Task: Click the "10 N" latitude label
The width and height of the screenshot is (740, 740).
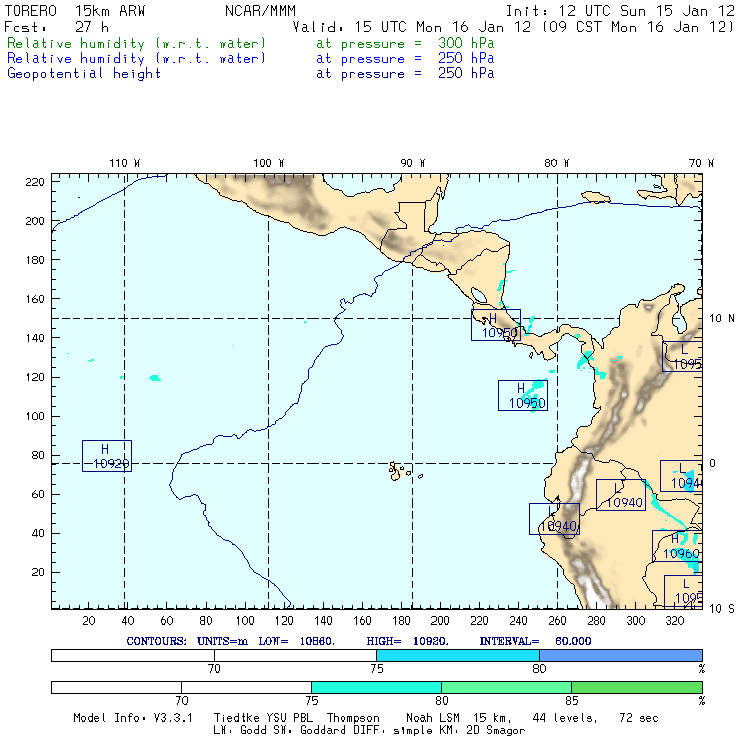Action: pyautogui.click(x=722, y=319)
